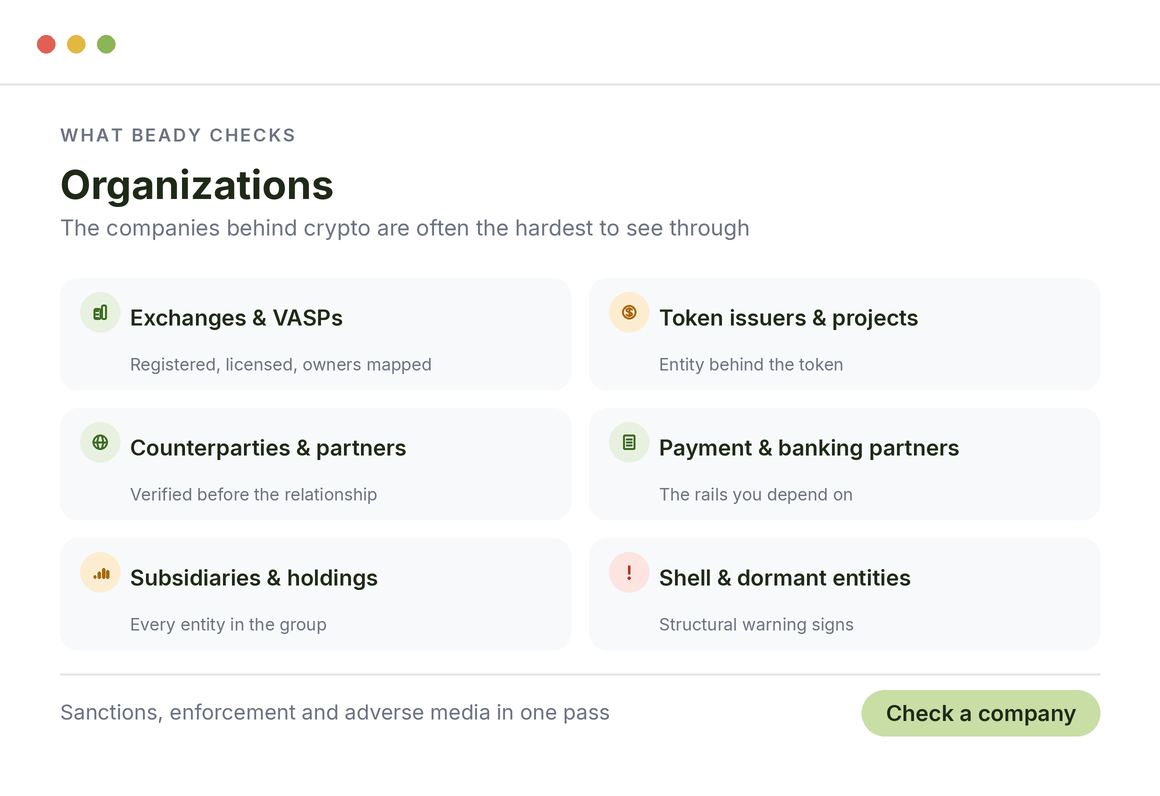Open the Token issuers & projects card title
Image resolution: width=1160 pixels, height=796 pixels.
(x=788, y=318)
